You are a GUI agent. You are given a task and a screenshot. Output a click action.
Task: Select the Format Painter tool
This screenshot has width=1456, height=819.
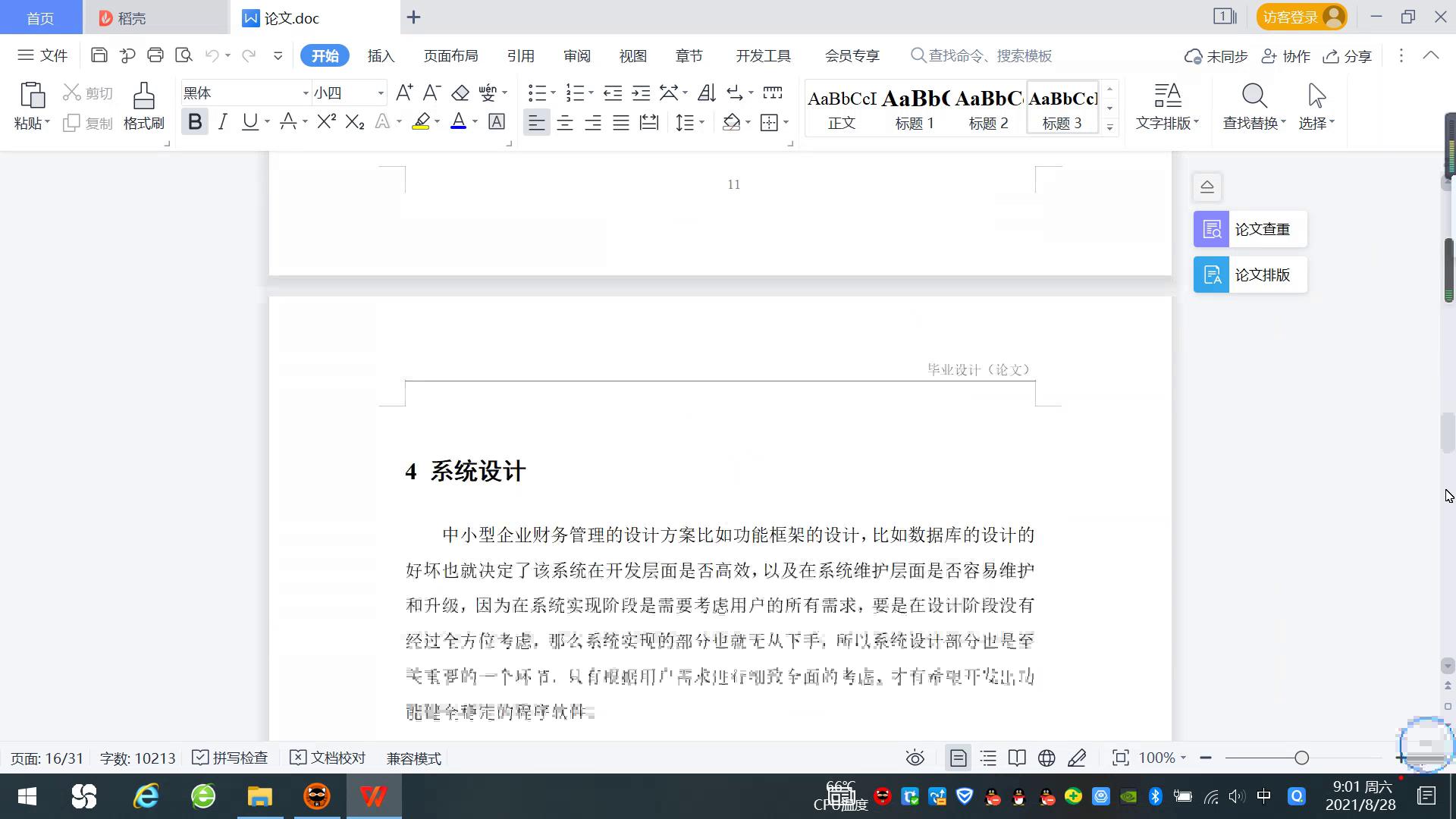(x=143, y=106)
